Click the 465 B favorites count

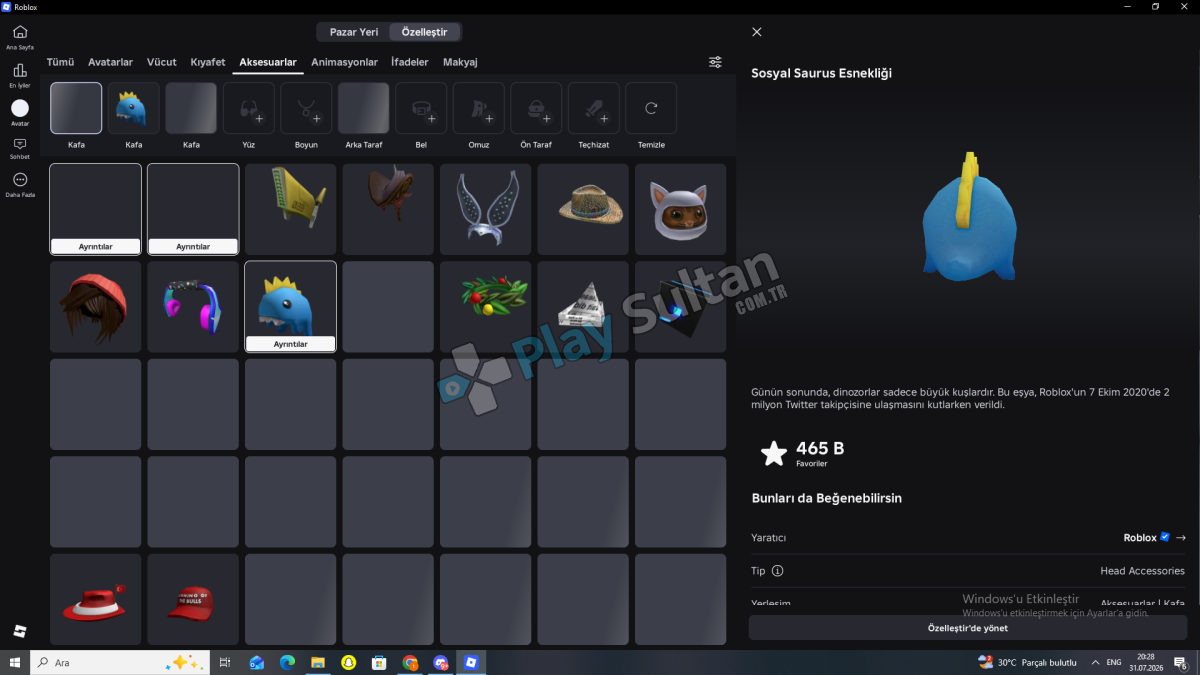click(x=820, y=449)
